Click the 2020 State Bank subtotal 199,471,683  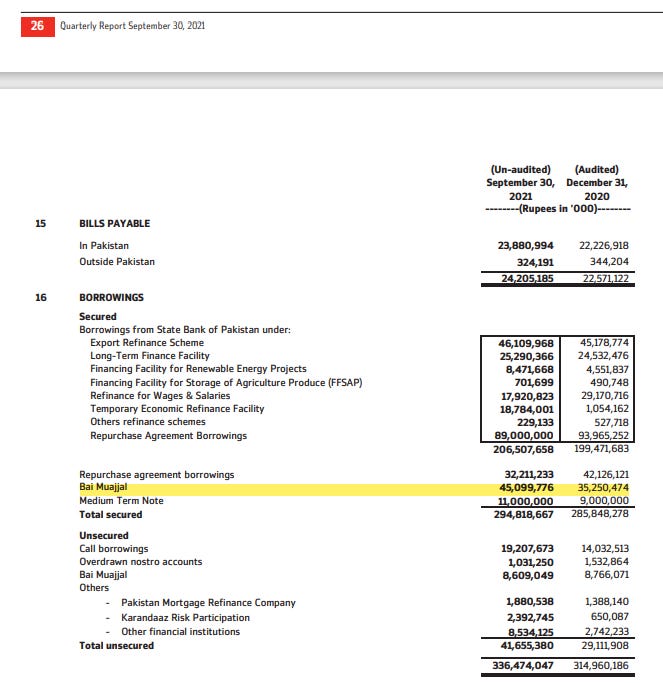(x=602, y=448)
